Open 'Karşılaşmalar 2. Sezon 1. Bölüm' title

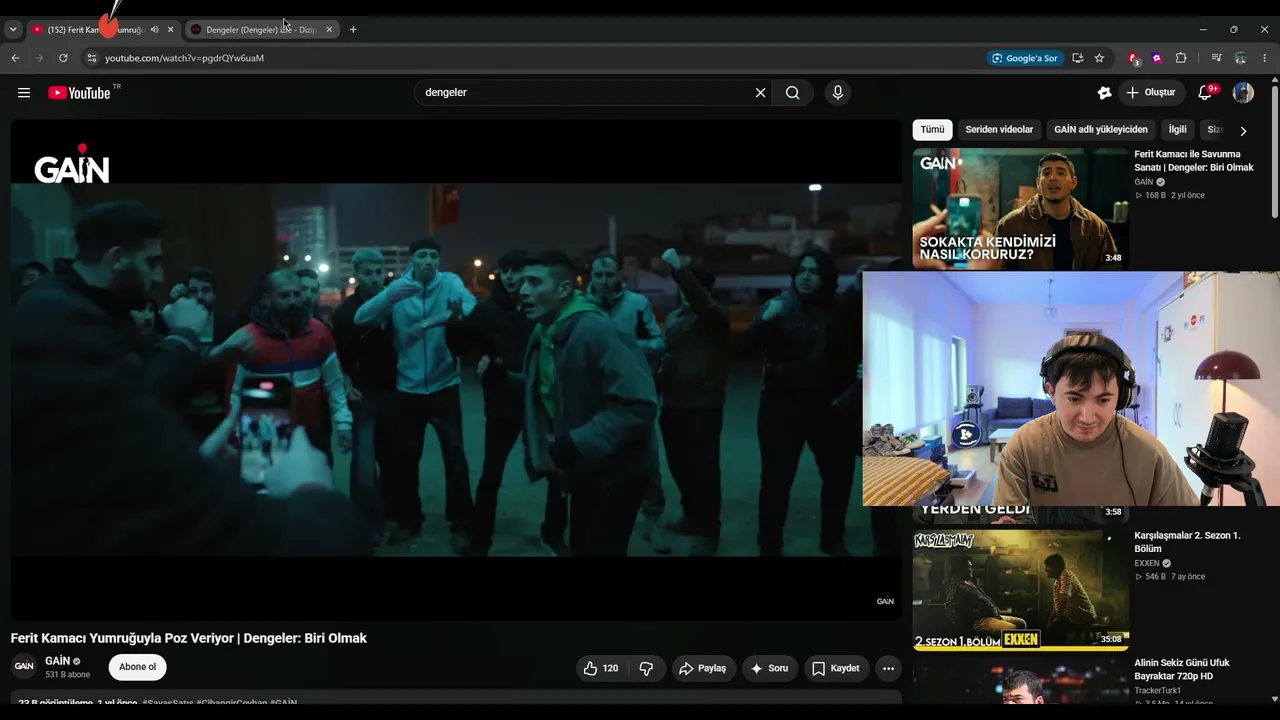click(1187, 542)
